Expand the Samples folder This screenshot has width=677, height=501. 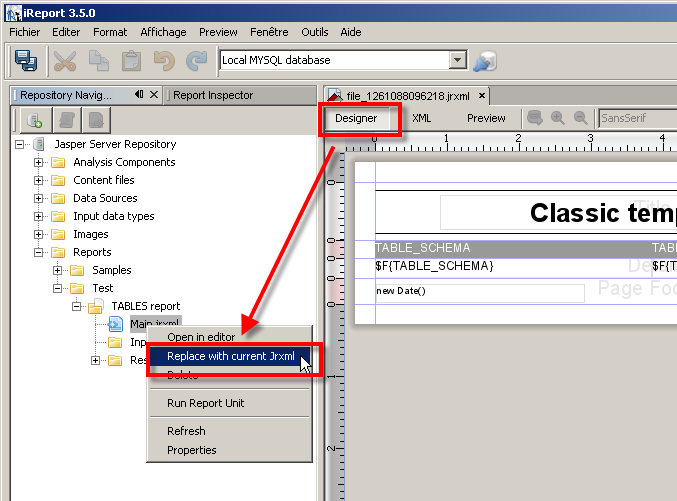coord(57,270)
